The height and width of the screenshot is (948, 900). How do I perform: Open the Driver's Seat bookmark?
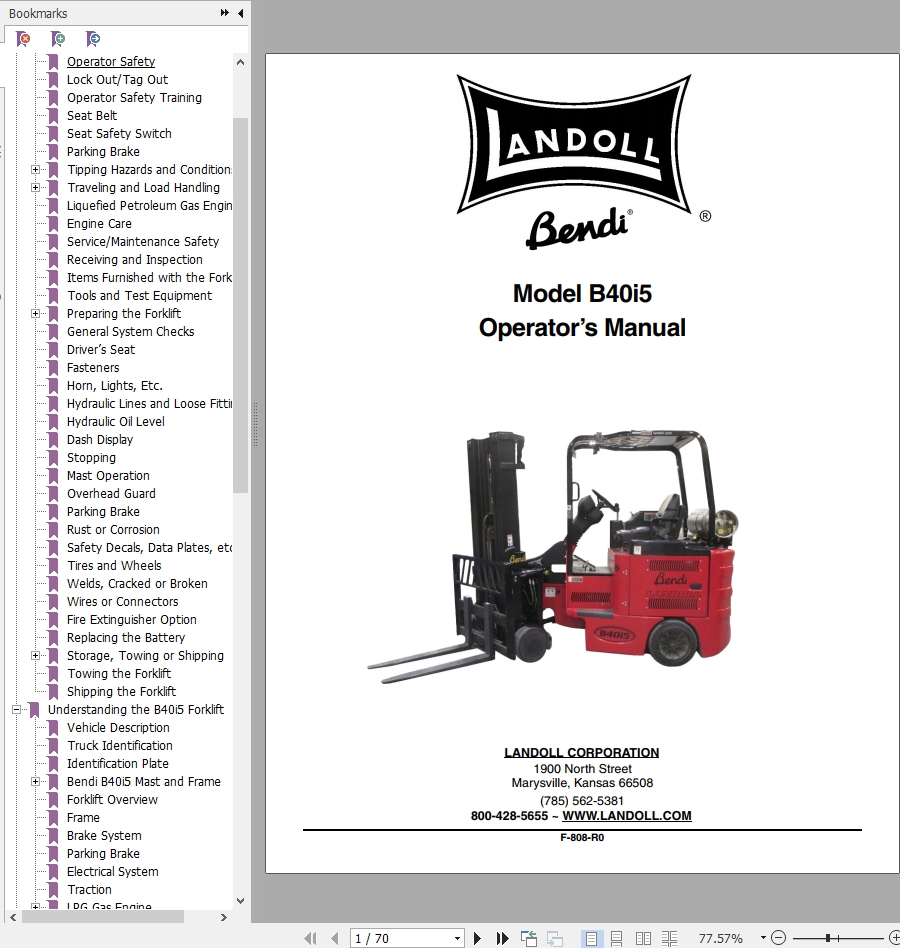101,350
